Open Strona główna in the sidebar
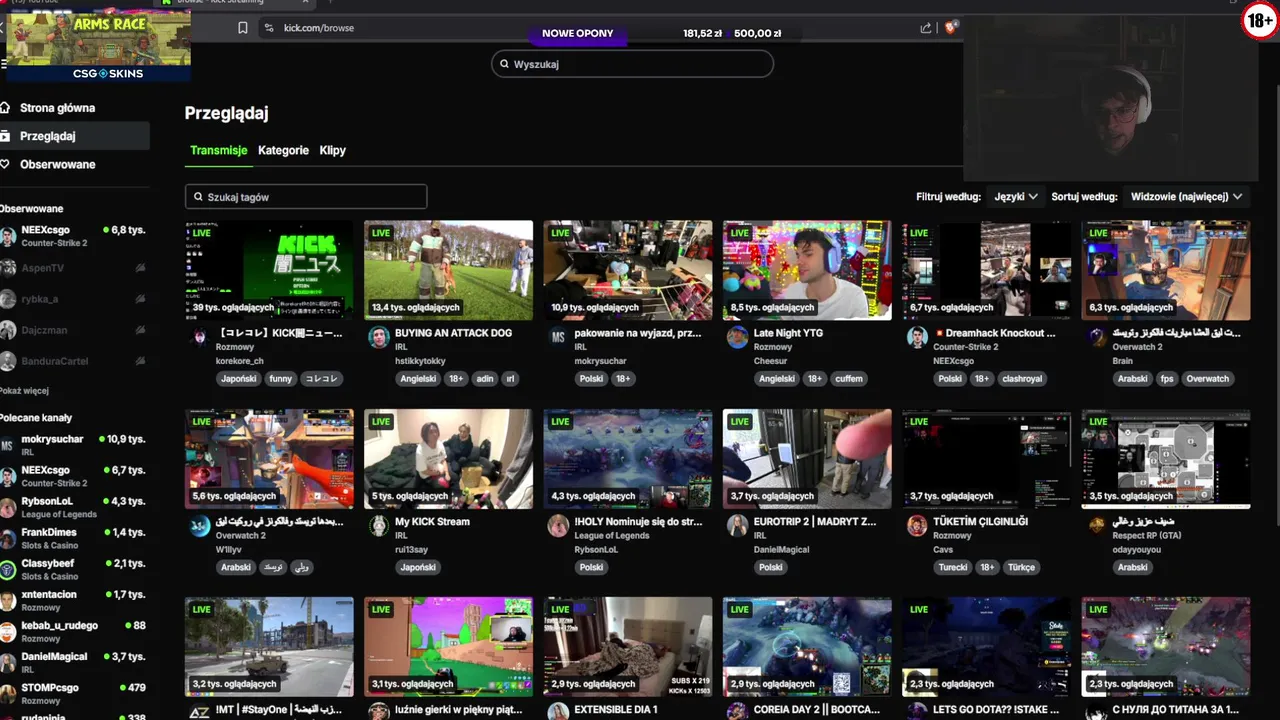 click(57, 108)
